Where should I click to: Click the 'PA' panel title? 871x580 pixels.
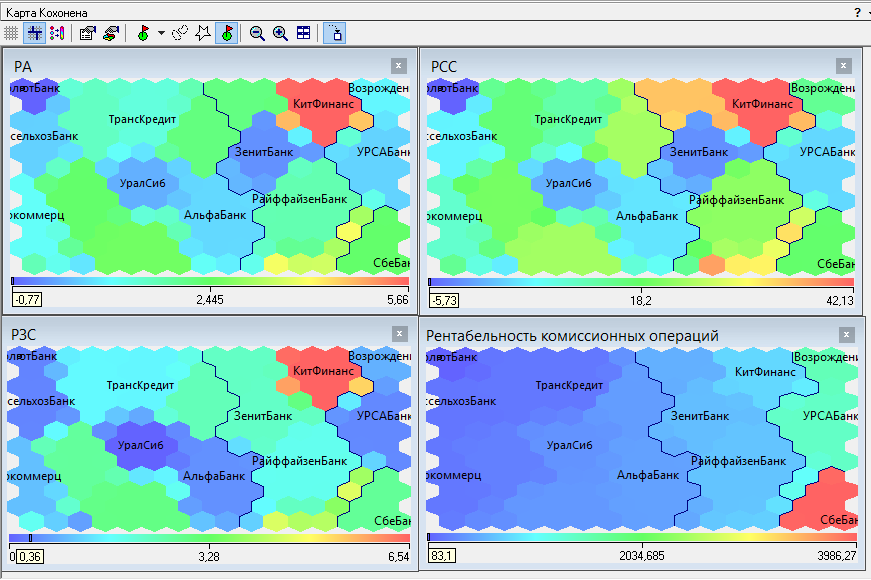[23, 67]
